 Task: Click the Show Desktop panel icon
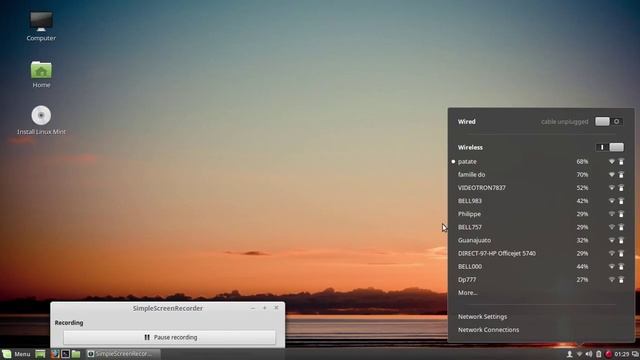(x=40, y=354)
